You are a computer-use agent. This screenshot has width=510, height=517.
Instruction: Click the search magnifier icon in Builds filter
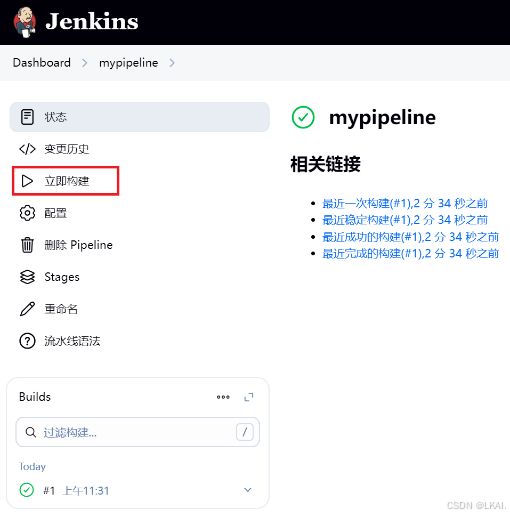31,432
